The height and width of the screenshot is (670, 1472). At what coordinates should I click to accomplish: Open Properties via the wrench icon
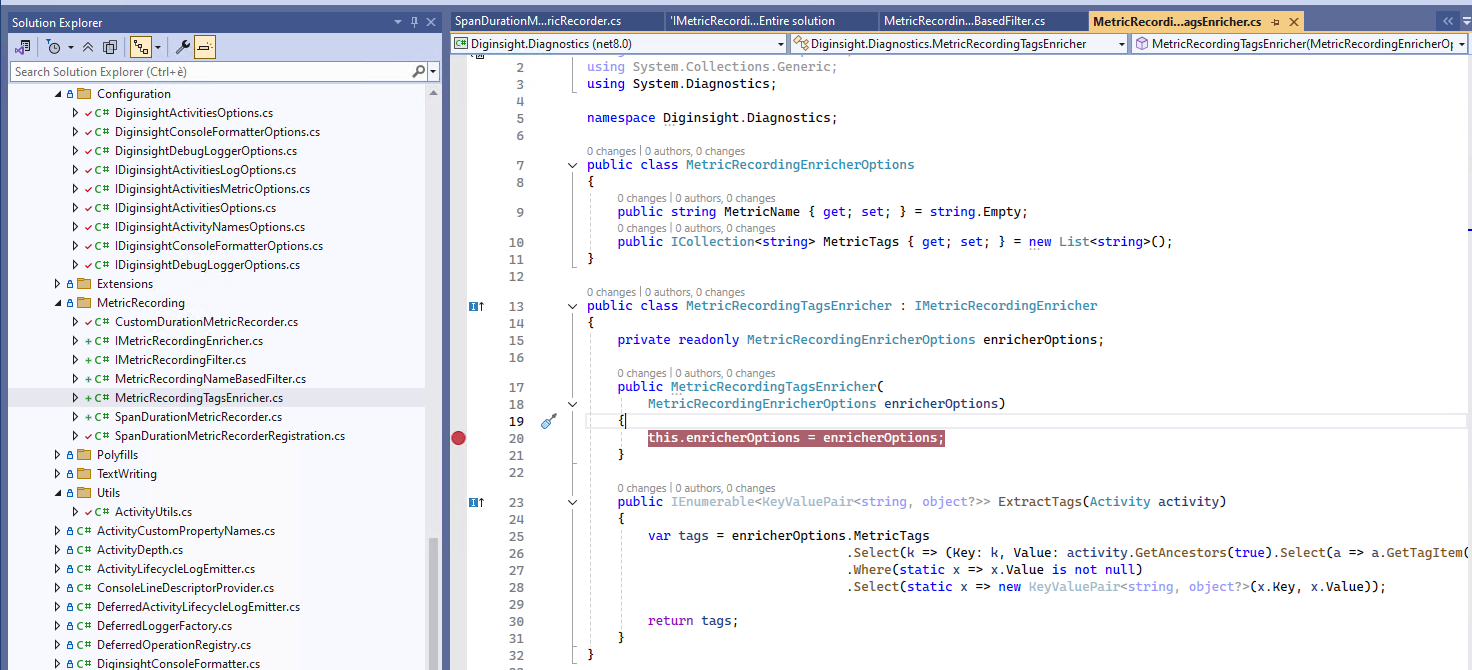tap(182, 47)
